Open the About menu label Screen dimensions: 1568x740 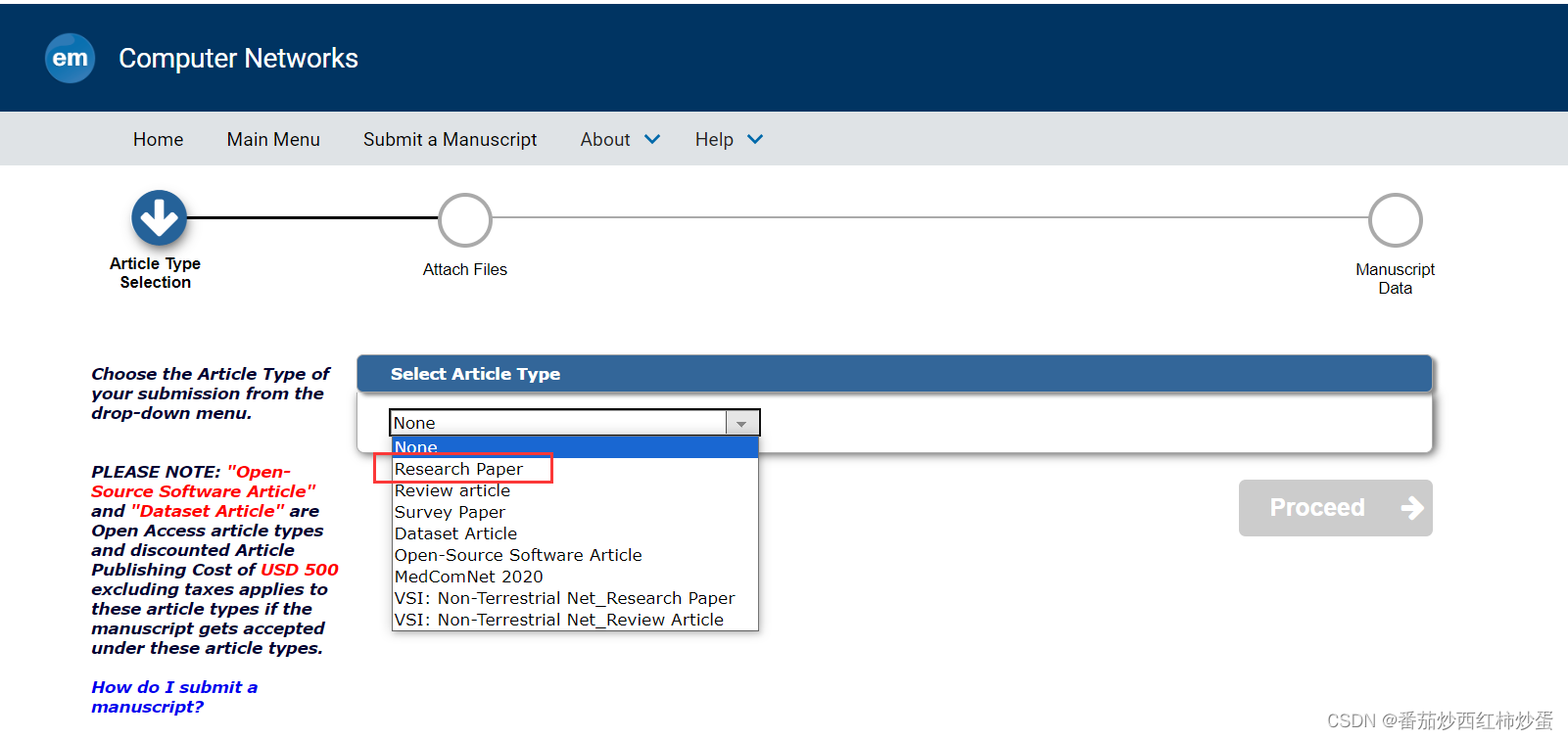point(605,139)
